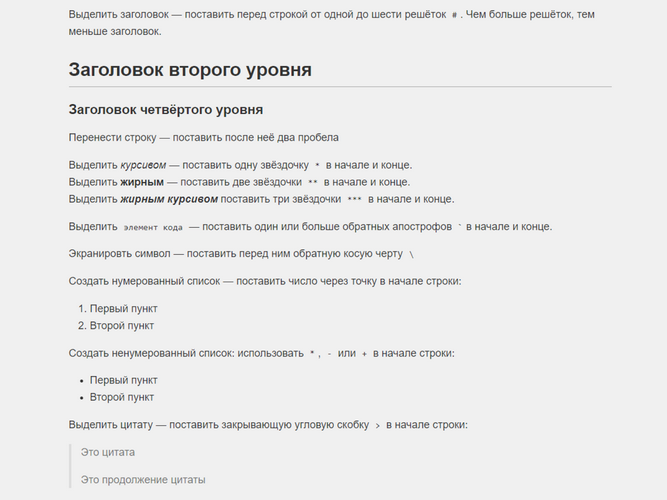The width and height of the screenshot is (667, 500).
Task: Click "Второй пункт" in the bulleted list
Action: (121, 397)
